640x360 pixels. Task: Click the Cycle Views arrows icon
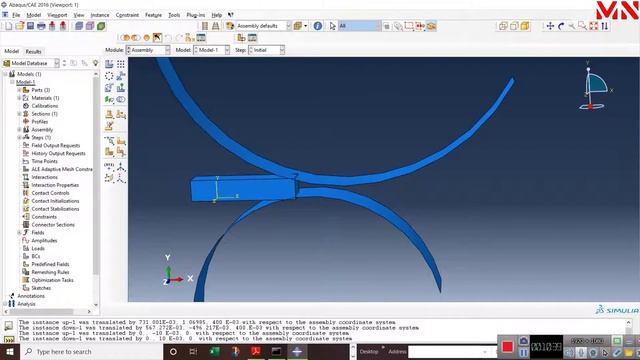(x=604, y=26)
